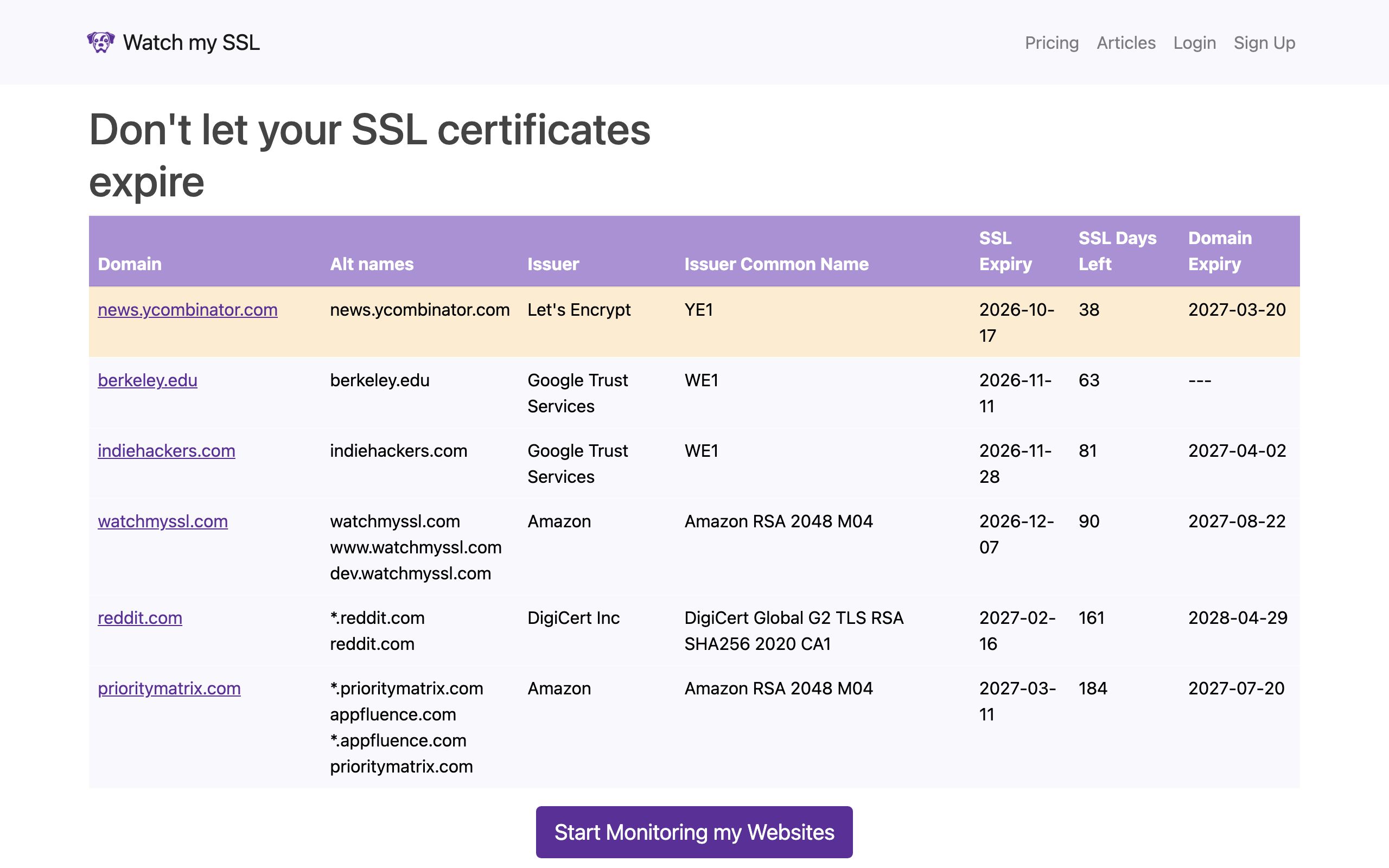Open the Pricing page
The height and width of the screenshot is (868, 1389).
click(x=1052, y=43)
